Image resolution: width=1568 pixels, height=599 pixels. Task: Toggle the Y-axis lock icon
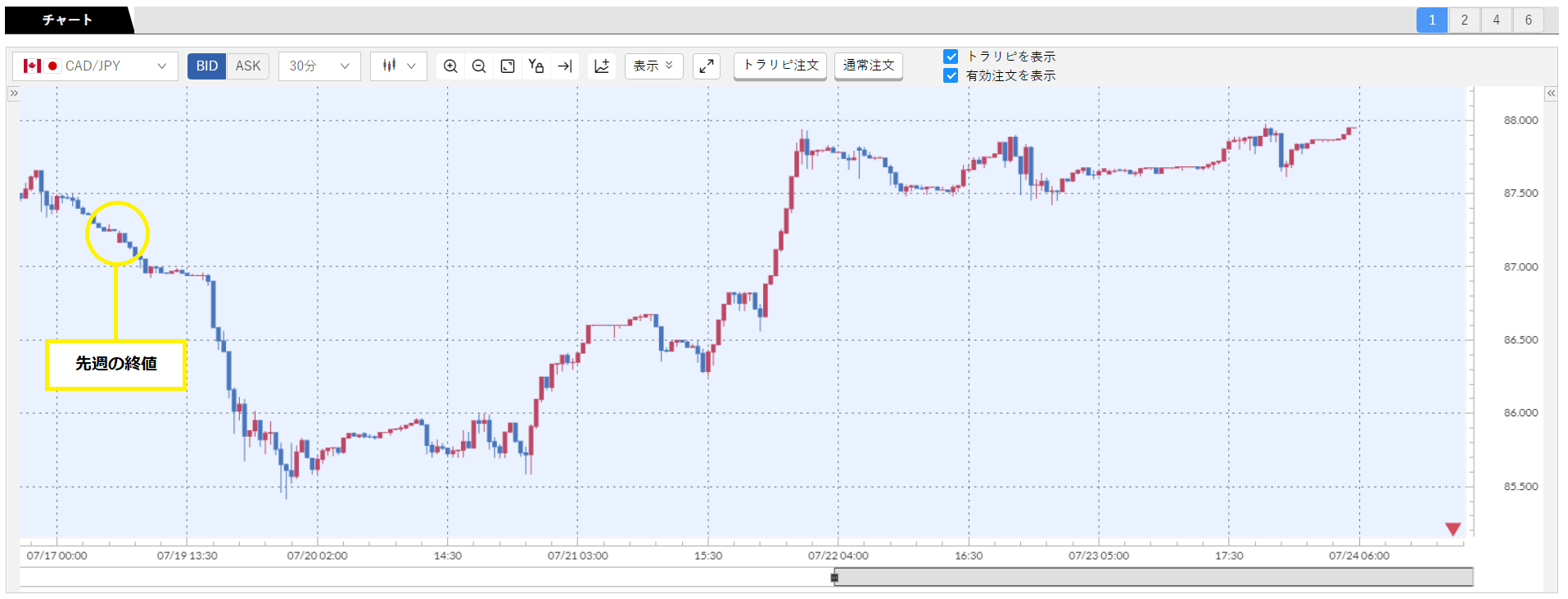click(536, 66)
